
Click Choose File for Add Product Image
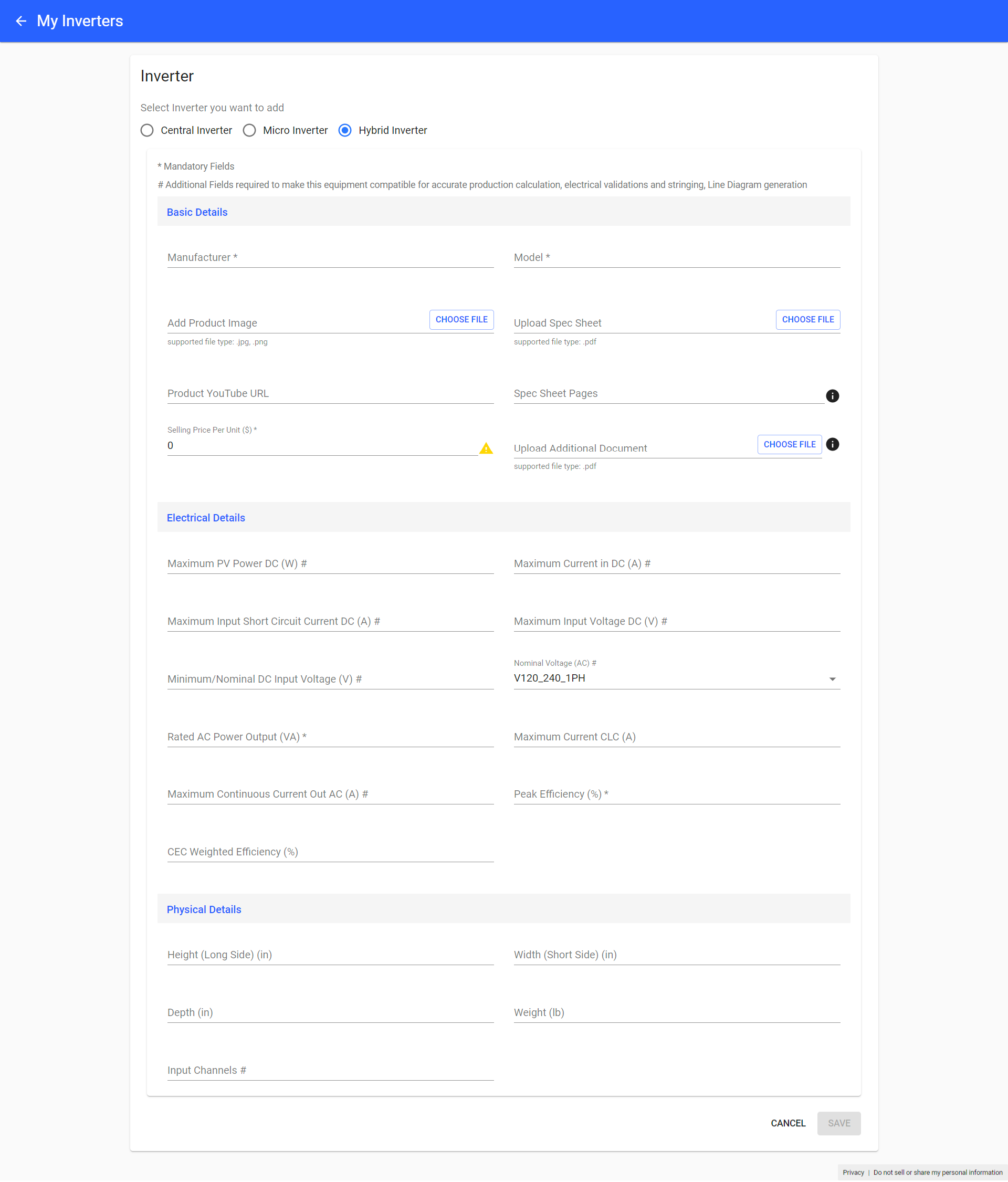click(461, 319)
